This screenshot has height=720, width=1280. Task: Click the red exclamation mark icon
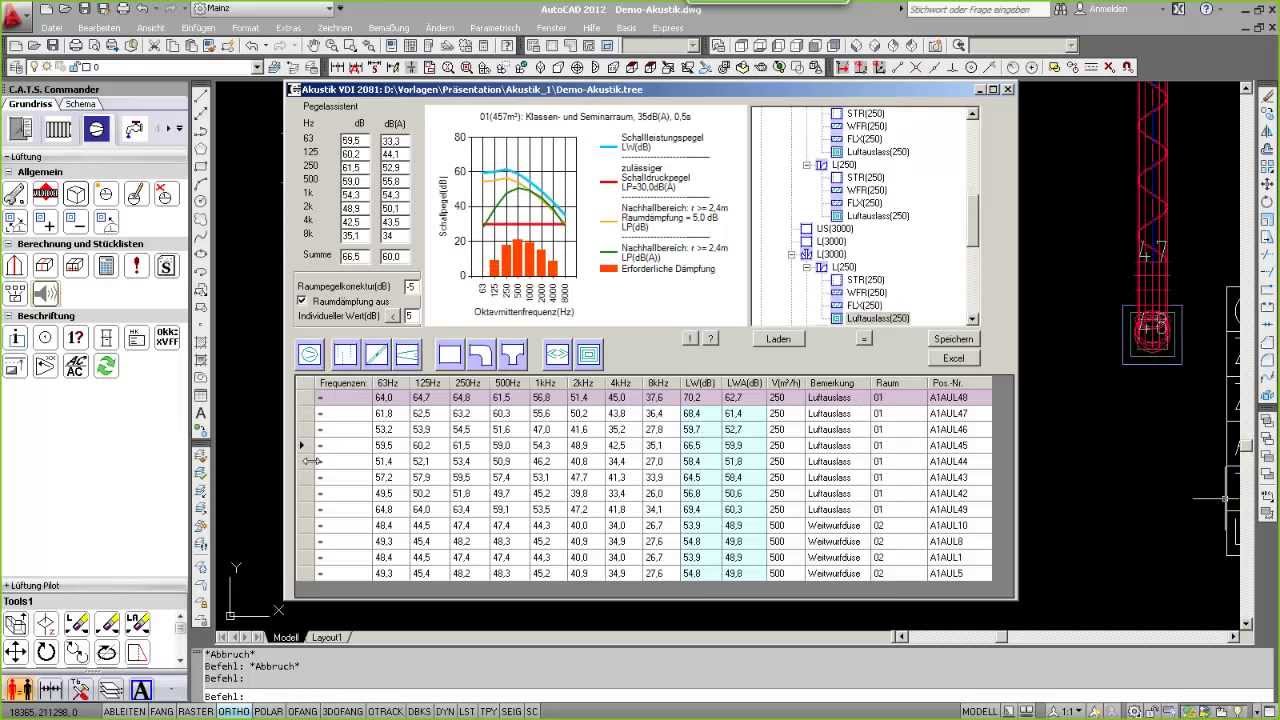point(136,266)
